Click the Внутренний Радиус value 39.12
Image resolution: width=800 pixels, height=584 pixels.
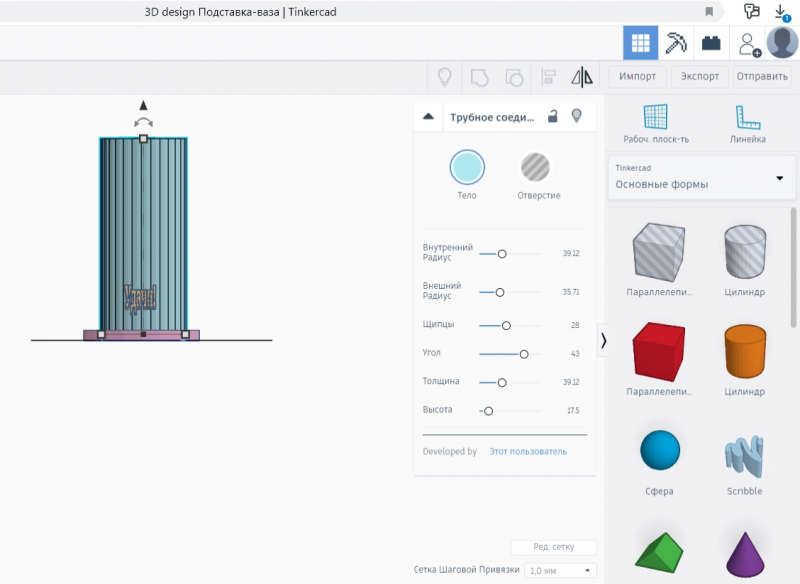coord(571,253)
